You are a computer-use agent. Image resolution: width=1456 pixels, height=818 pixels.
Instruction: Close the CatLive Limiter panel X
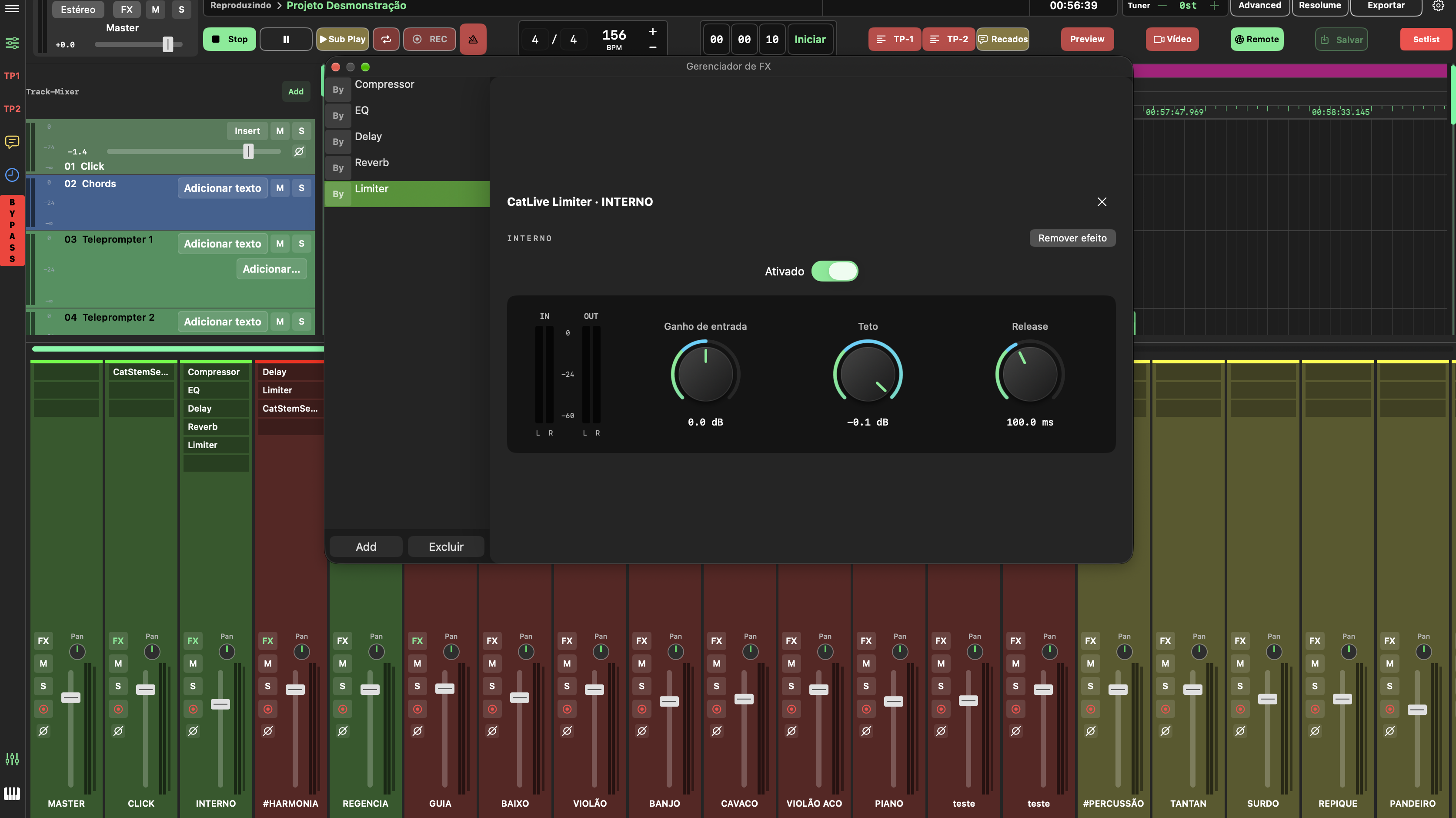pos(1102,202)
